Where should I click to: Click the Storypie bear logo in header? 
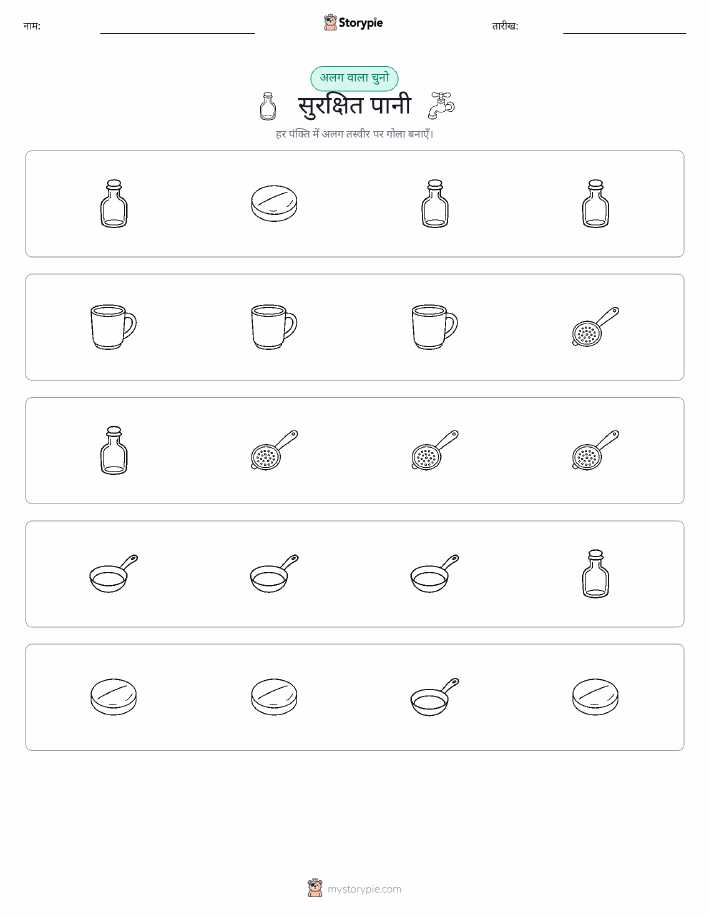pyautogui.click(x=330, y=23)
